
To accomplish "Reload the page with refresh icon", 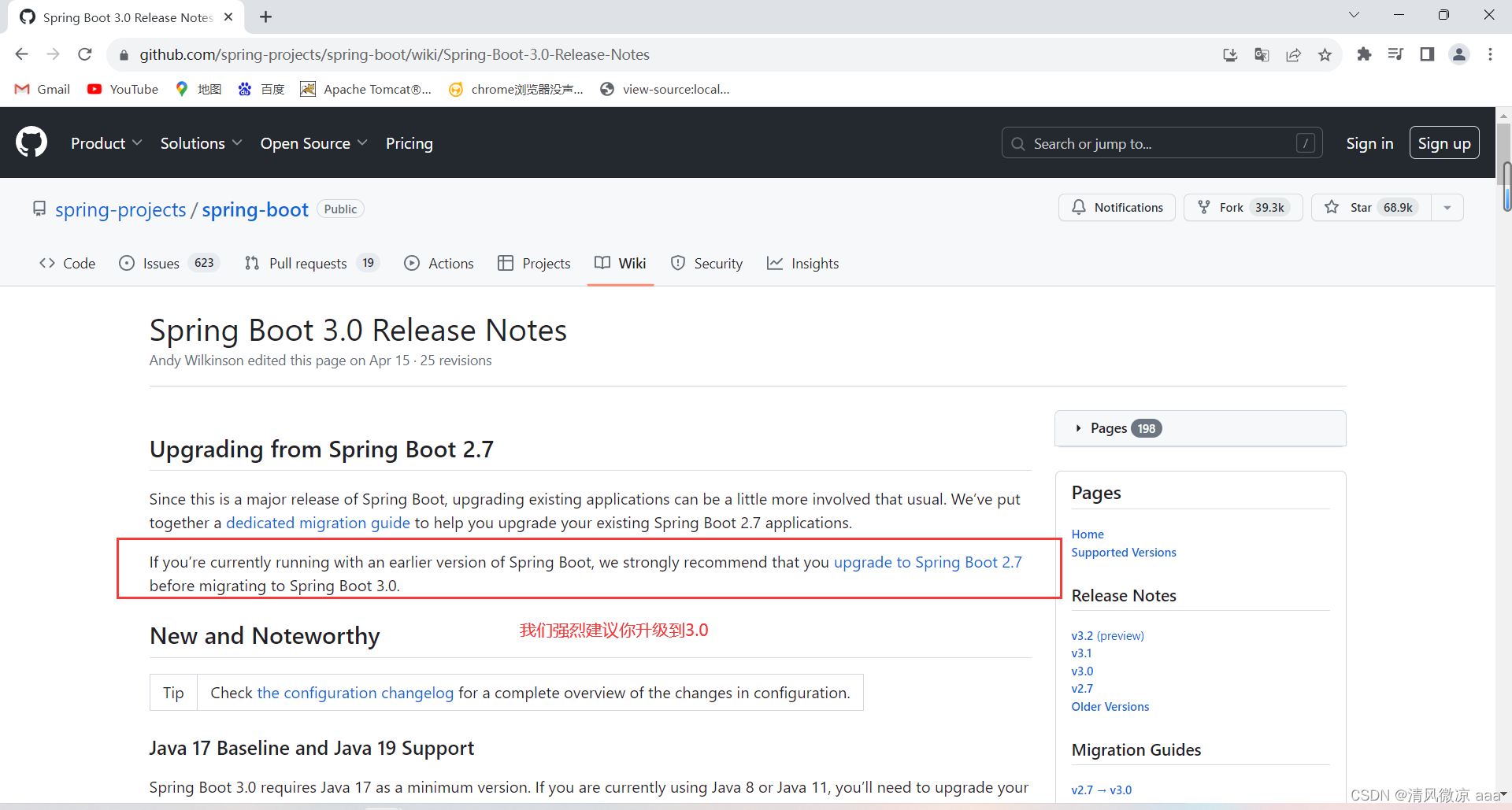I will (x=85, y=54).
